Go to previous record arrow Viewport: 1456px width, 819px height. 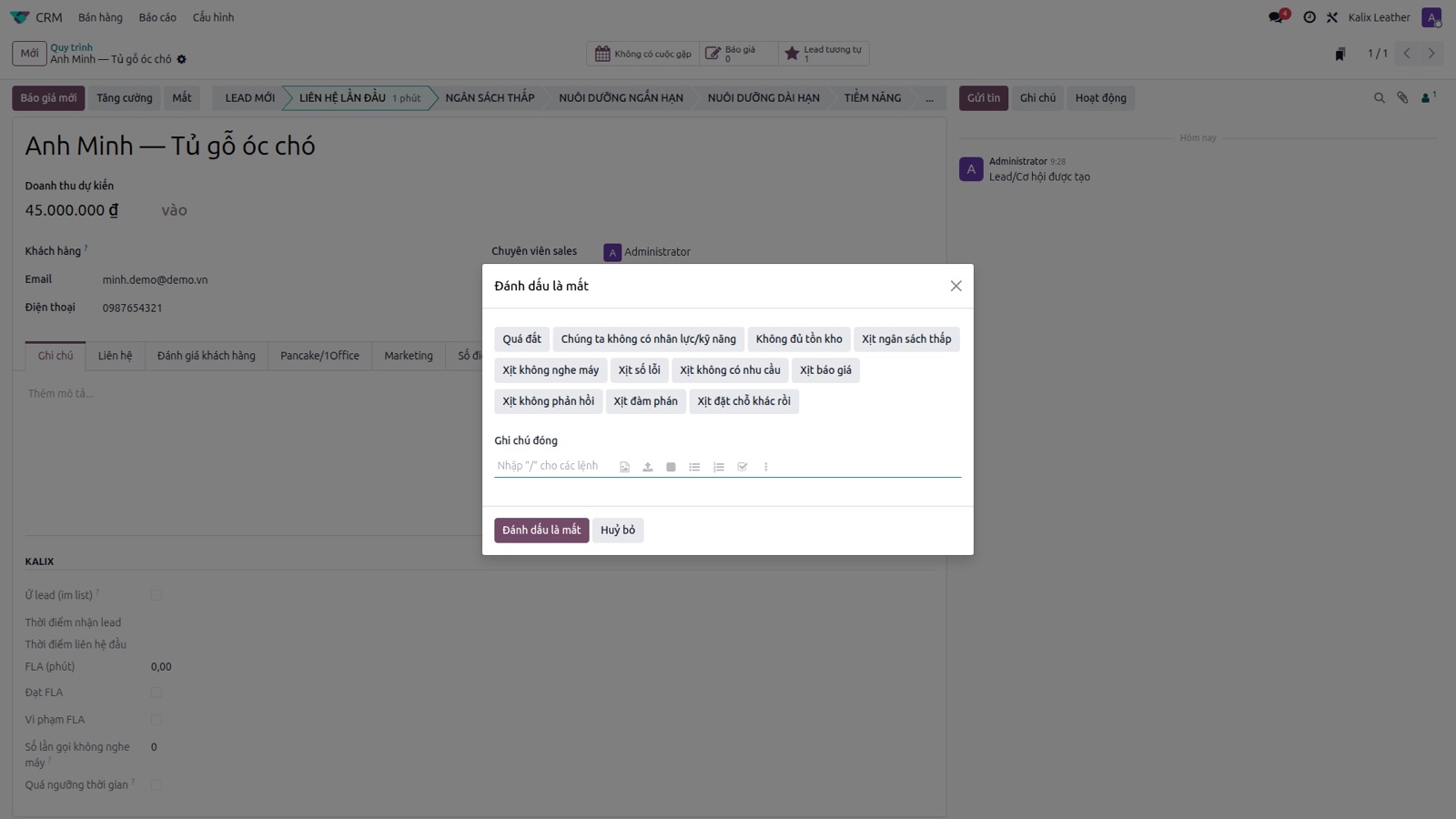1407,54
